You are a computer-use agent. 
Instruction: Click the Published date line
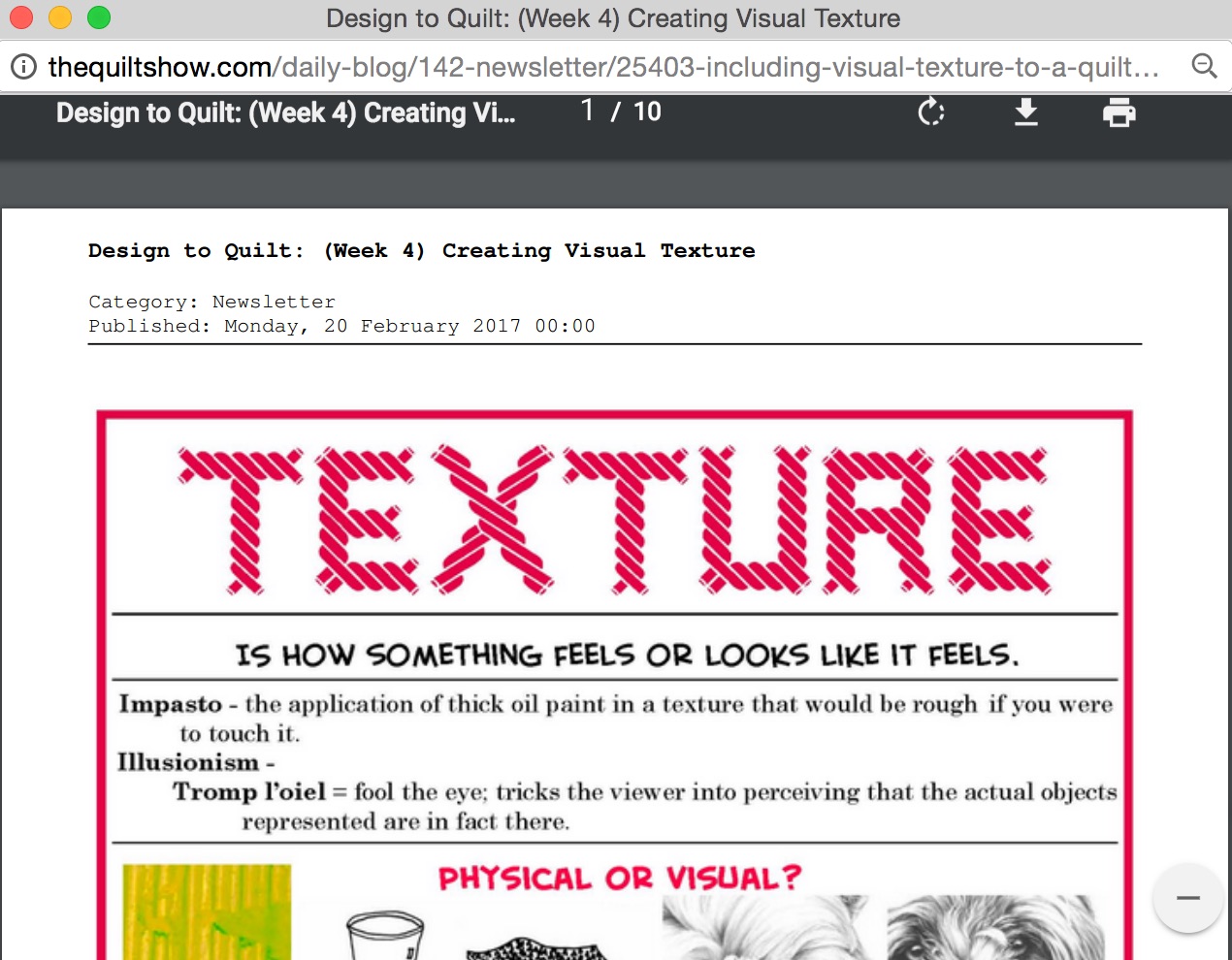(x=341, y=326)
